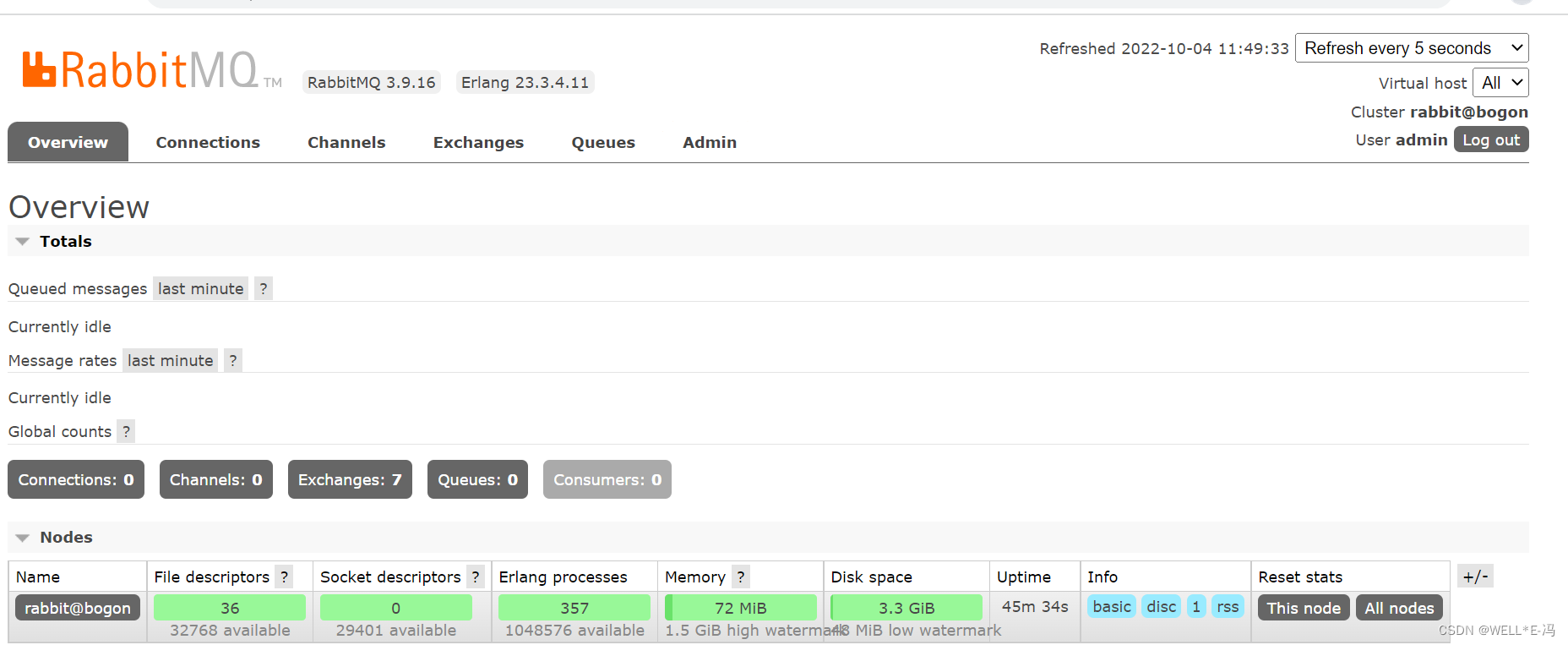Click the Overview page heading

click(79, 207)
